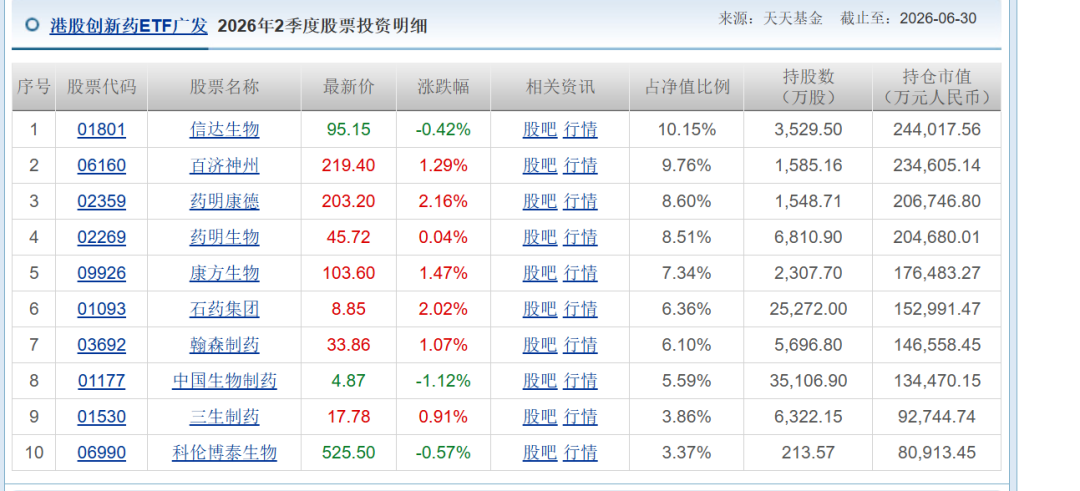Click the circle bullet icon beside fund title
This screenshot has height=491, width=1080.
point(32,25)
